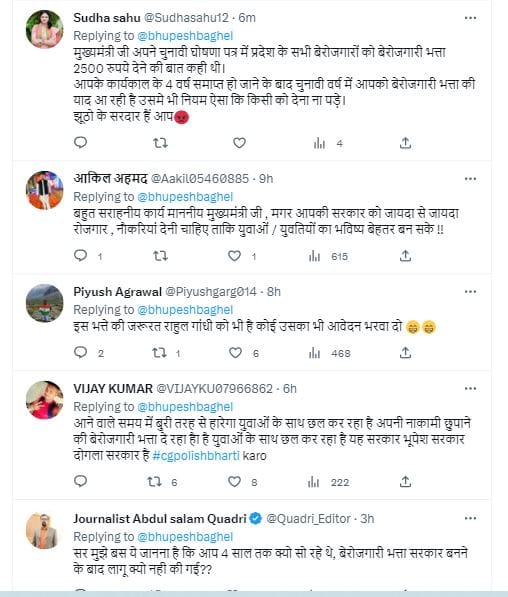Image resolution: width=508 pixels, height=597 pixels.
Task: Share Sudha sahu's tweet
Action: point(405,143)
